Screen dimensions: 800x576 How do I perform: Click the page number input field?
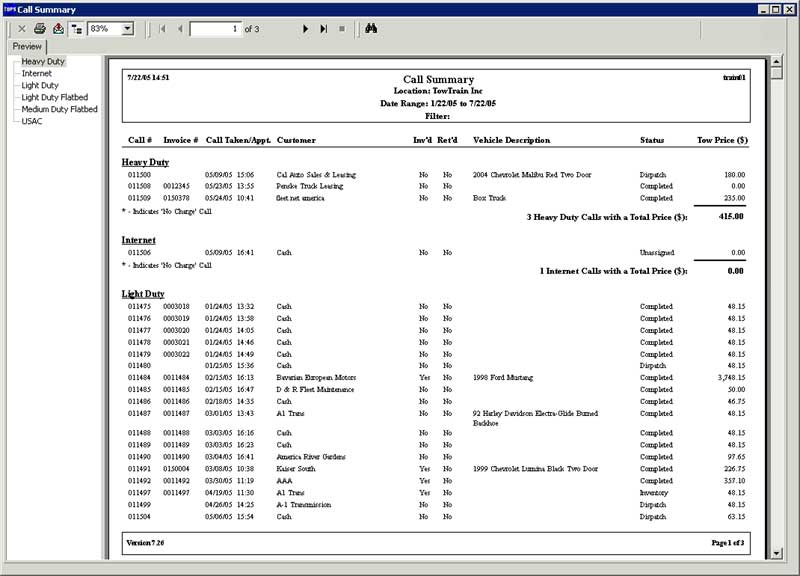coord(215,29)
